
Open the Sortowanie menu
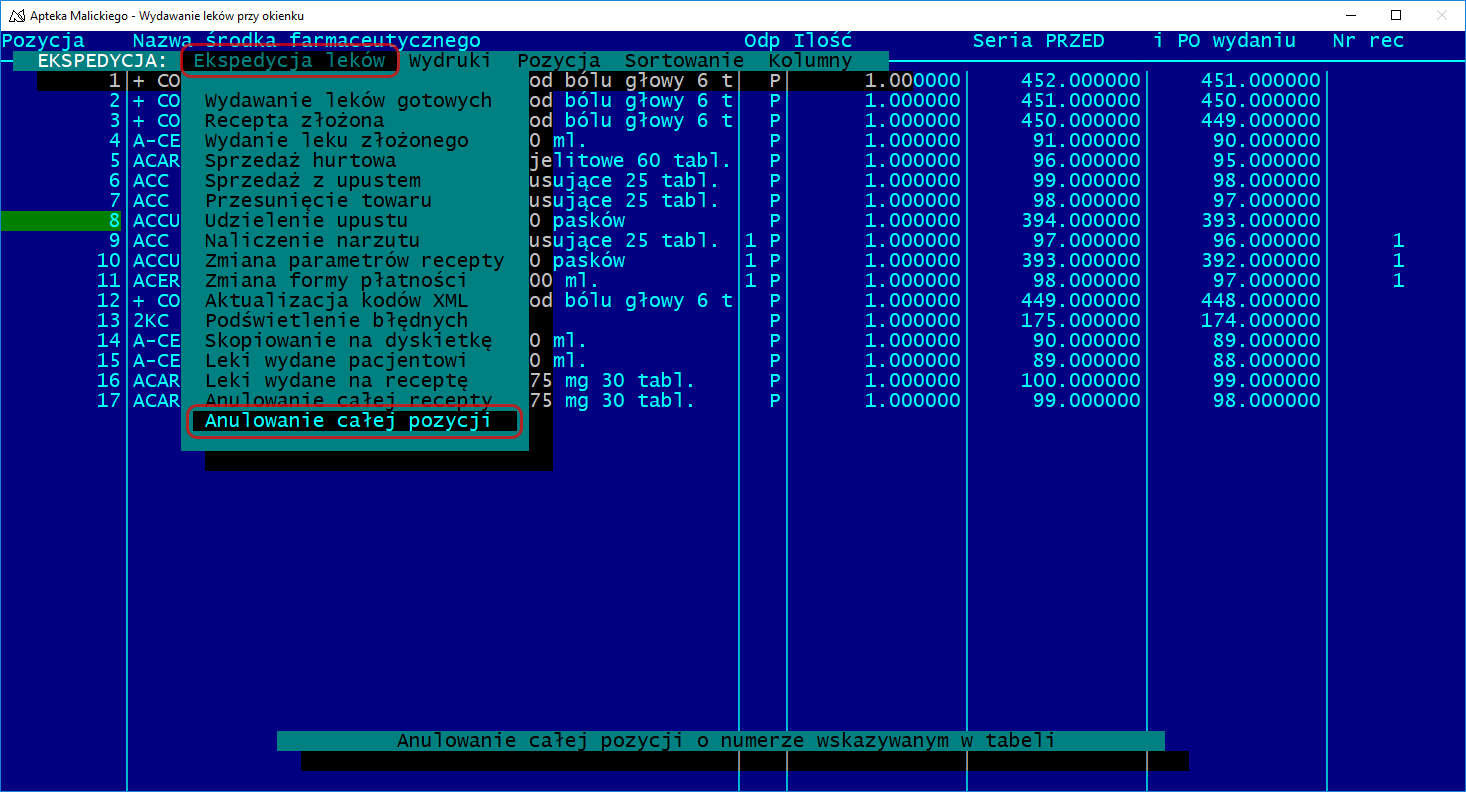coord(684,61)
